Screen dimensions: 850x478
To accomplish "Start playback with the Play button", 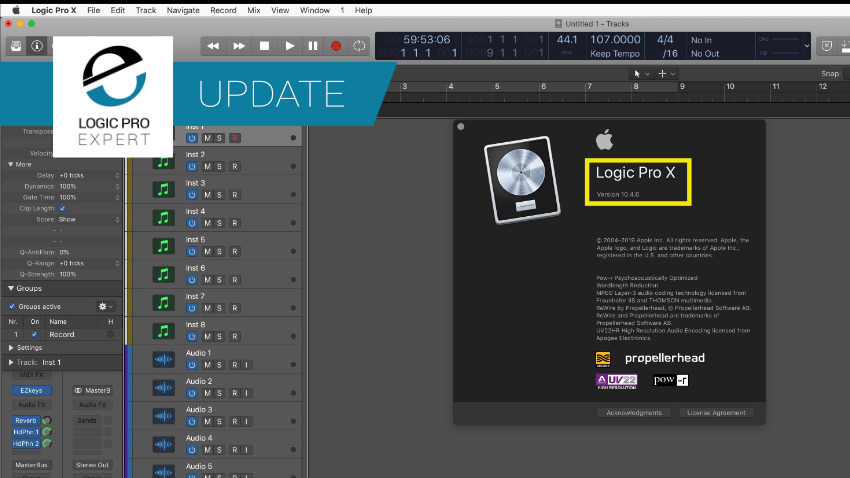I will tap(289, 46).
